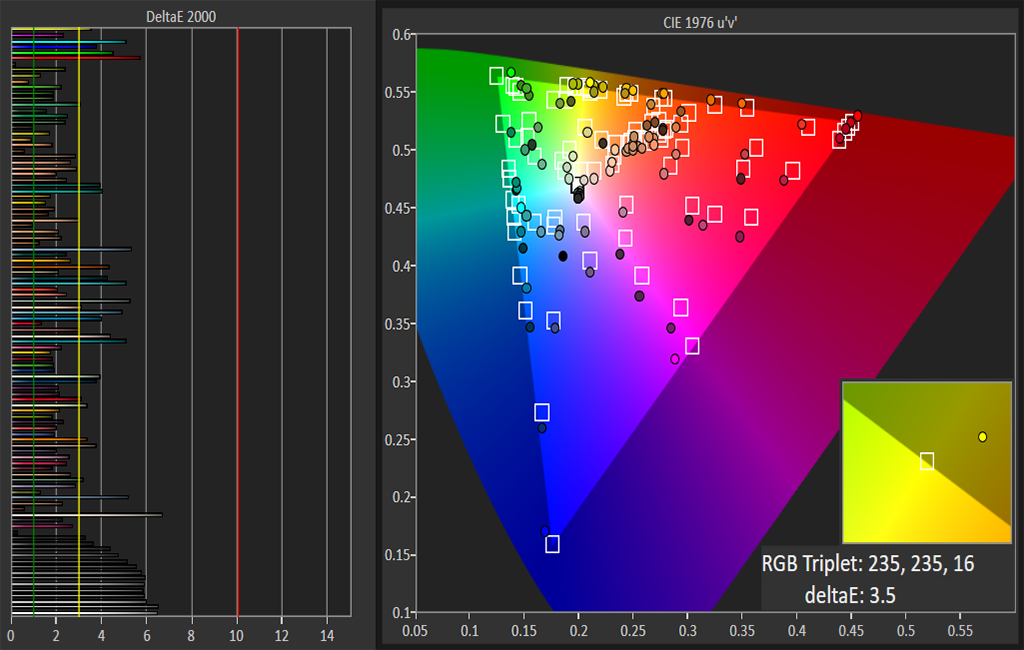Select the blue primary target square near 0.15
Viewport: 1024px width, 650px height.
pos(552,544)
